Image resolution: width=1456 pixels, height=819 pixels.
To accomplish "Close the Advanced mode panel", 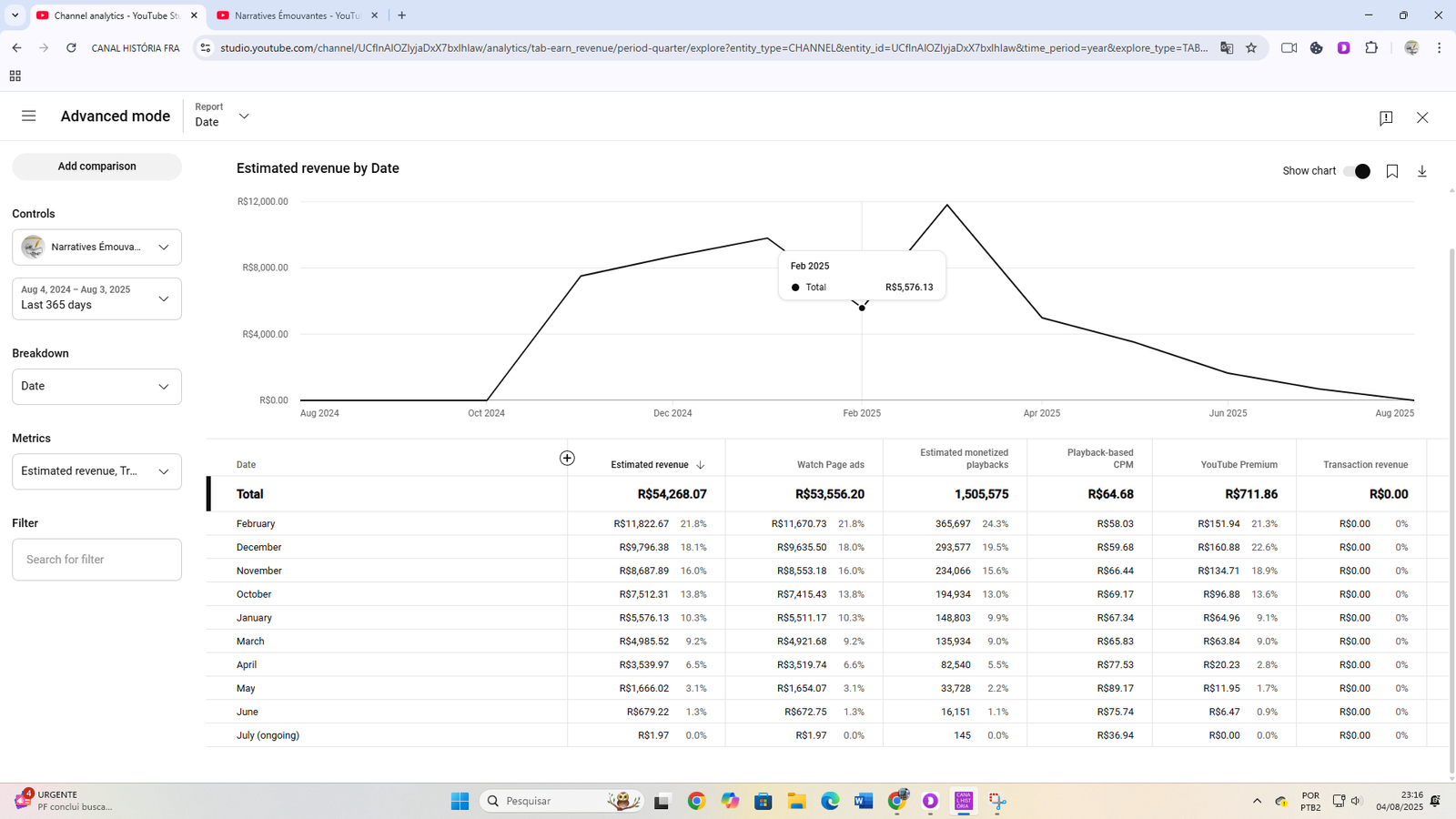I will tap(1422, 118).
